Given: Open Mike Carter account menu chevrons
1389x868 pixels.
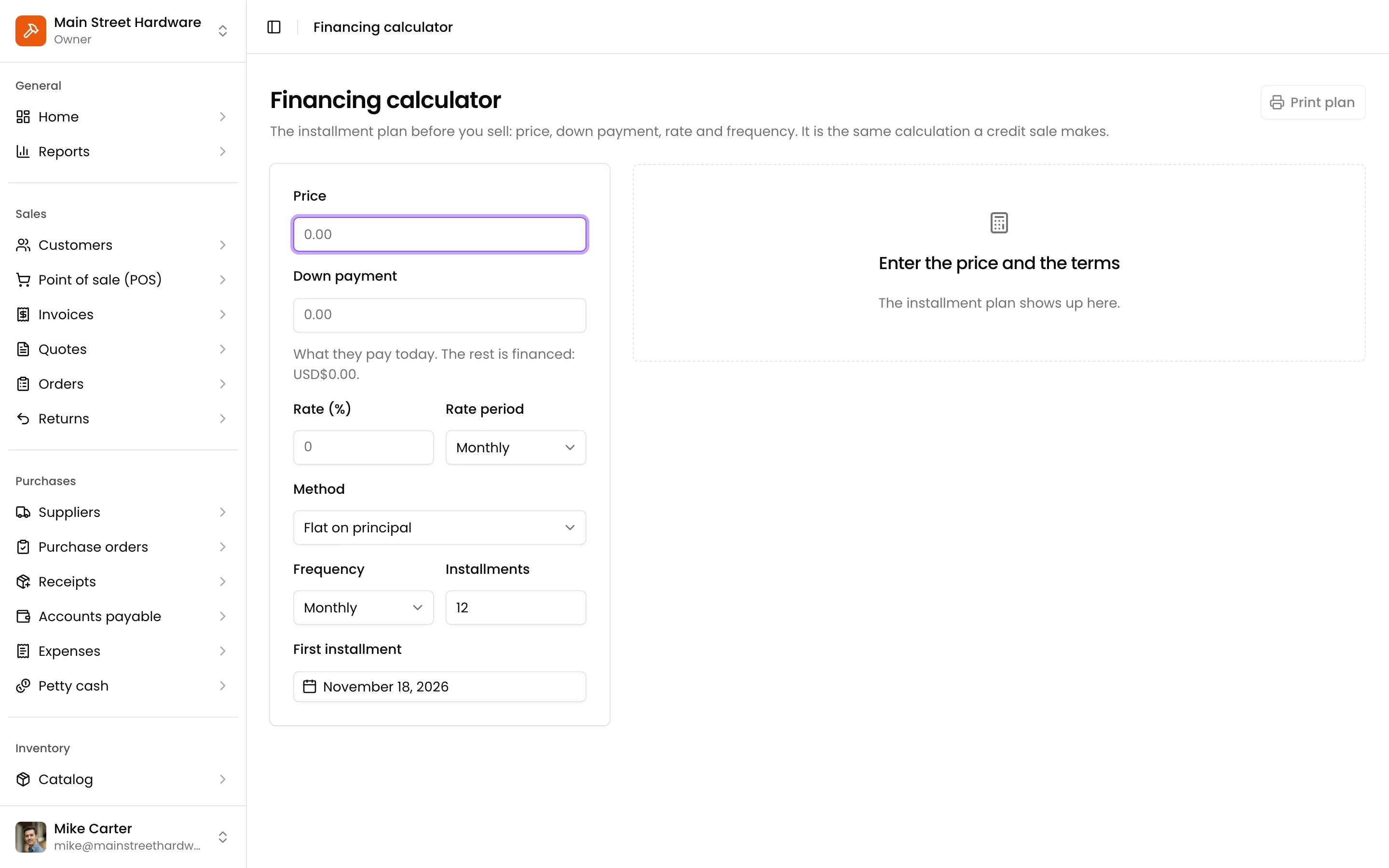Looking at the screenshot, I should [x=223, y=837].
